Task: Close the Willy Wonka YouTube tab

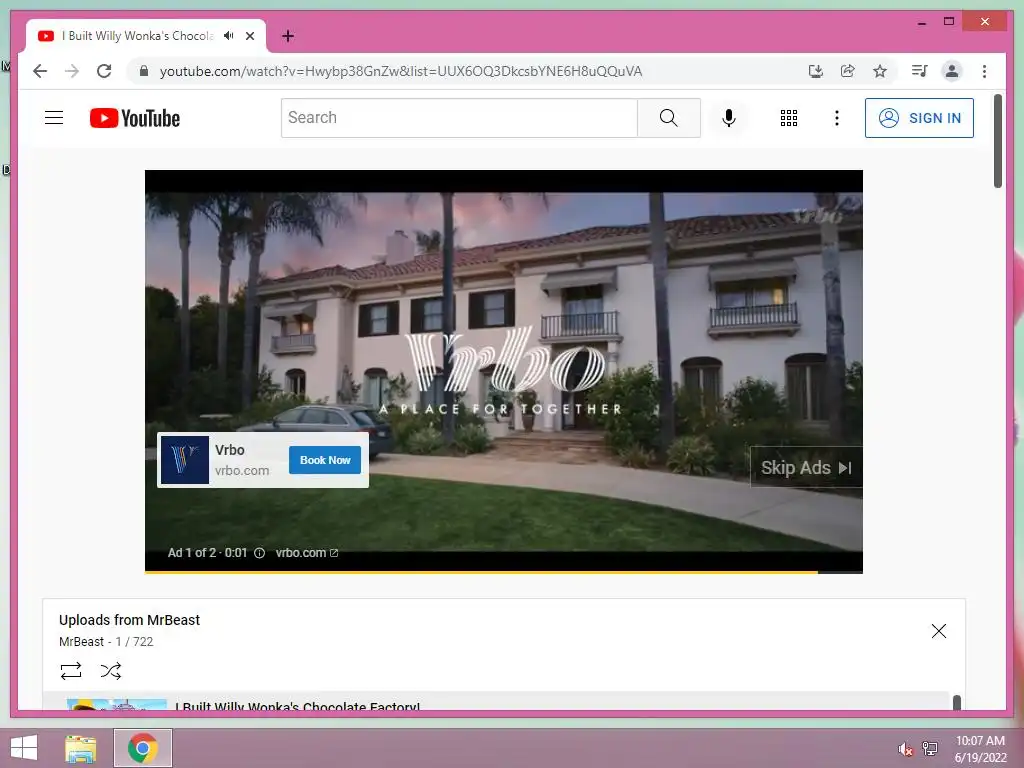Action: (250, 36)
